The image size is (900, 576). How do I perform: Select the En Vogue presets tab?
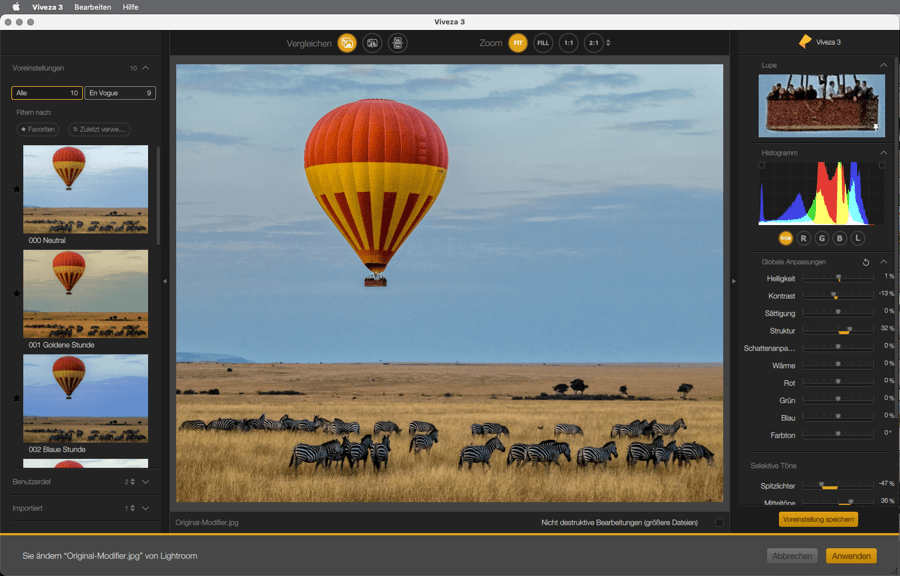(120, 93)
